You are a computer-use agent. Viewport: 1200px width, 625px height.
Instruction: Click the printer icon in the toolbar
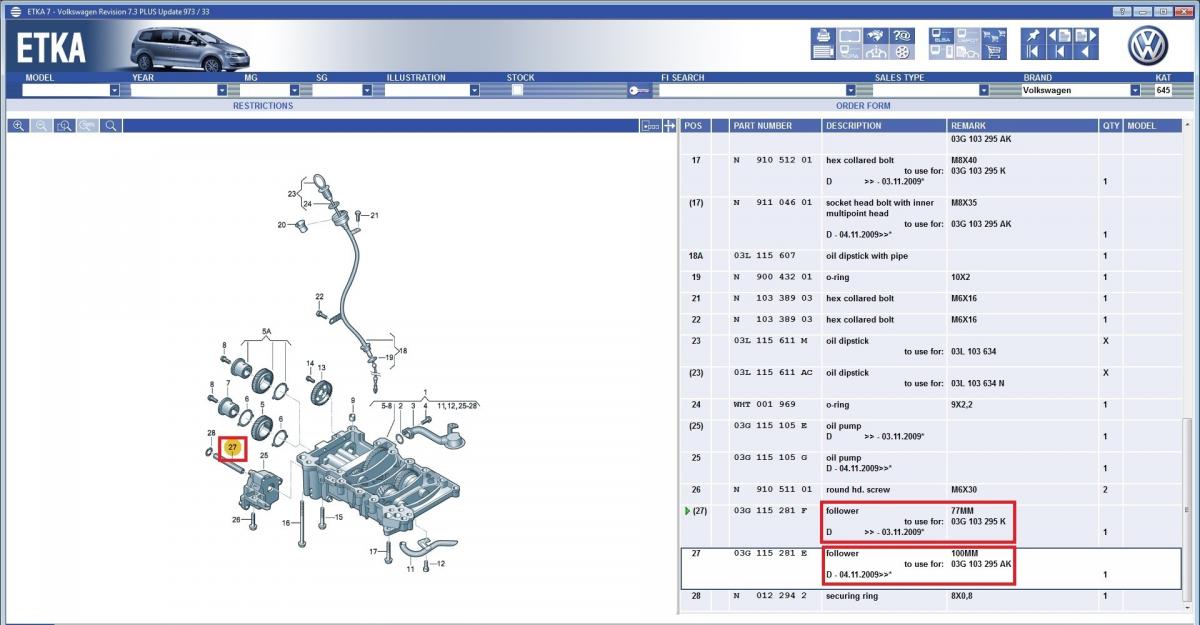[823, 35]
